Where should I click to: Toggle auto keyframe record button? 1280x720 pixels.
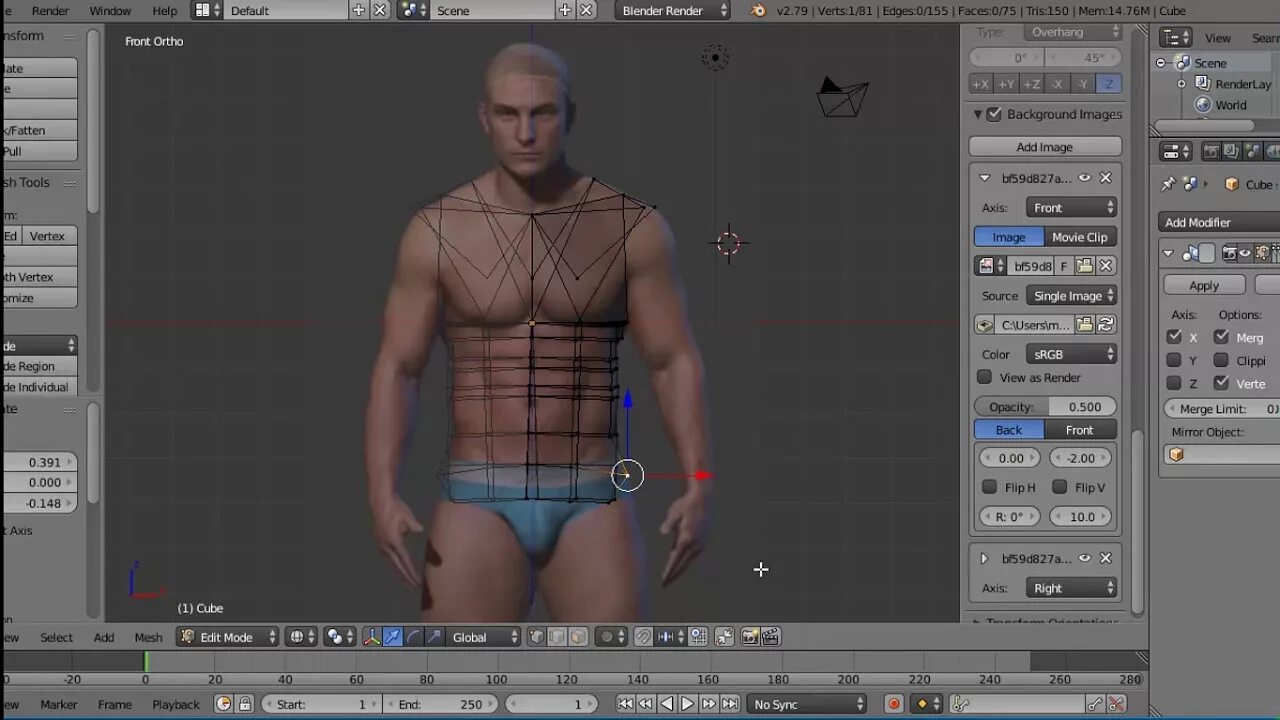(894, 704)
